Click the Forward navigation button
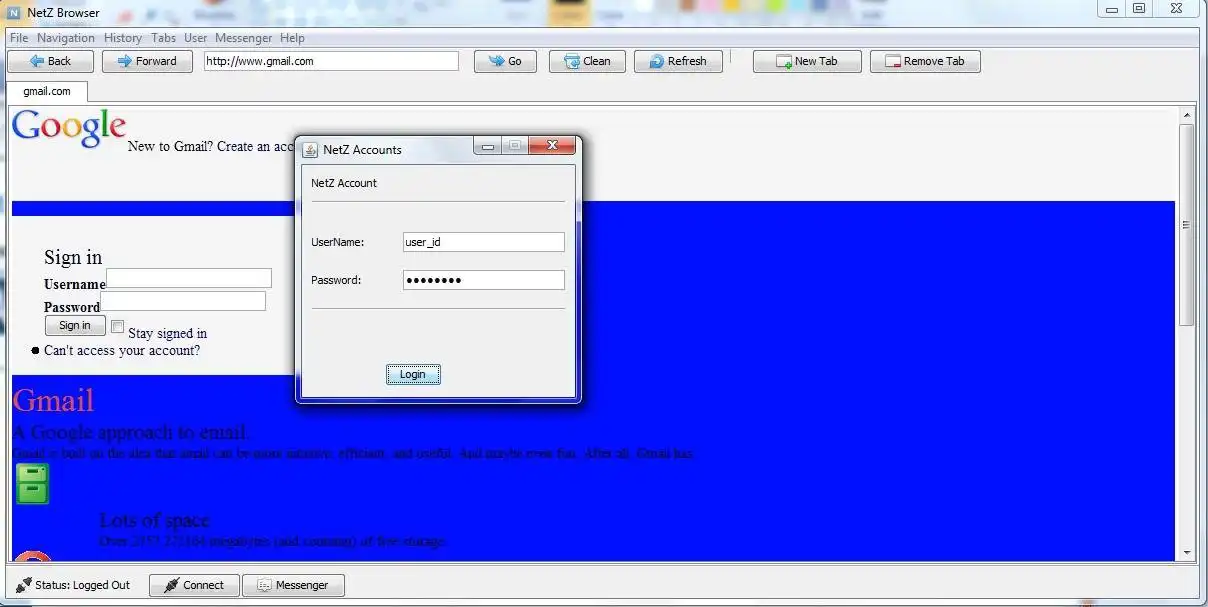This screenshot has width=1208, height=607. click(147, 61)
